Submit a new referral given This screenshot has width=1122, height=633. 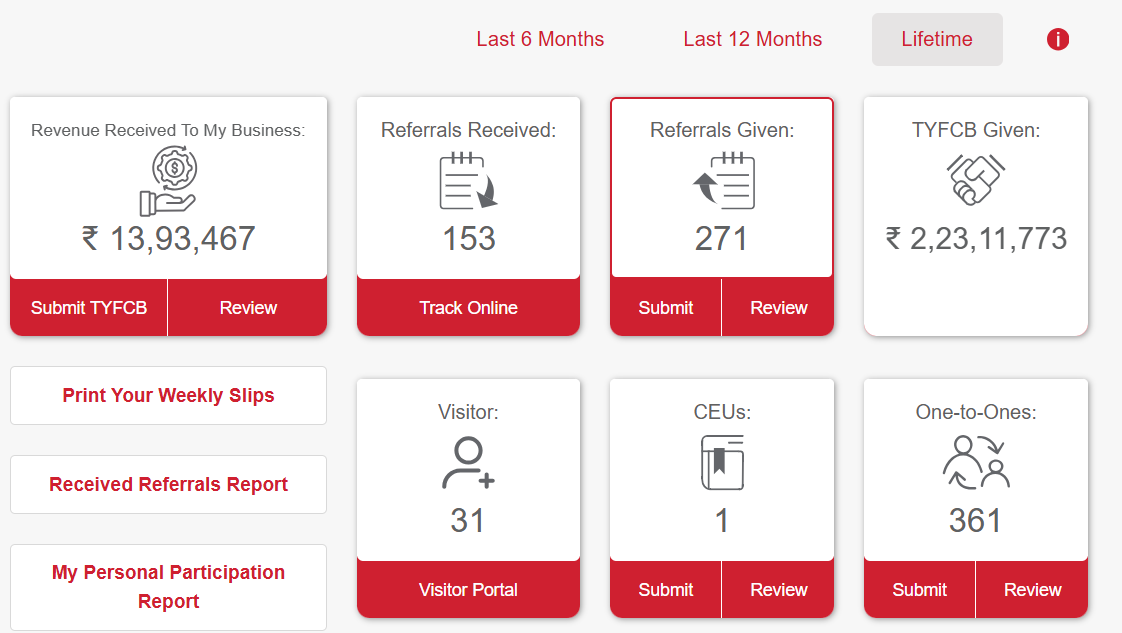[x=665, y=307]
